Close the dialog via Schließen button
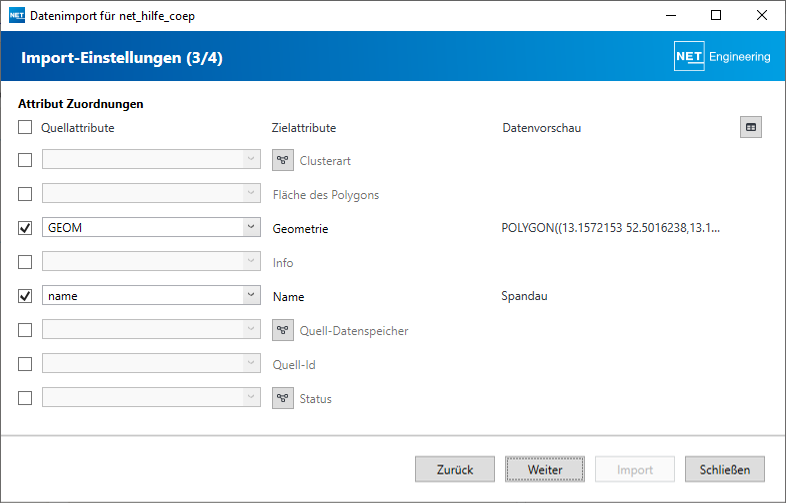The width and height of the screenshot is (786, 503). [x=725, y=469]
